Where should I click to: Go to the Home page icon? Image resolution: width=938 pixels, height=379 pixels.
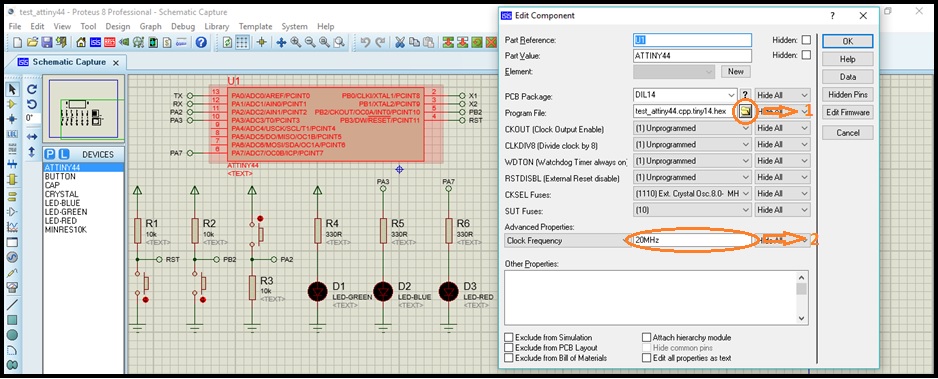point(81,42)
